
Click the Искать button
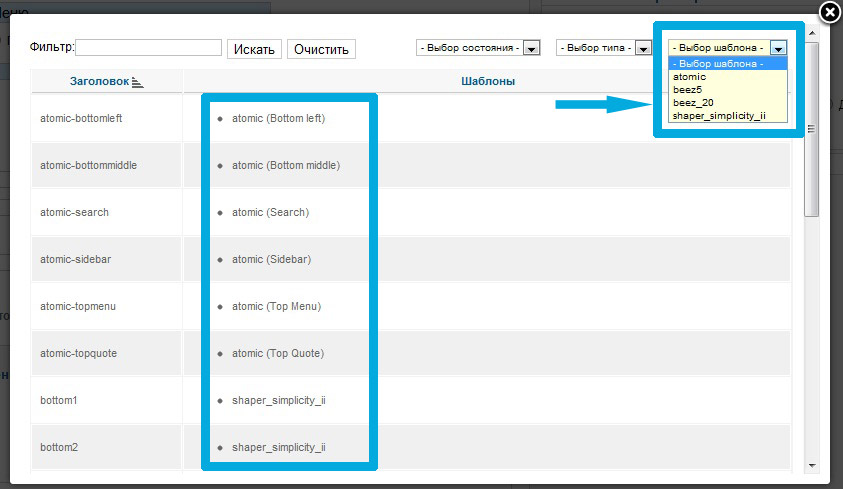tap(254, 49)
